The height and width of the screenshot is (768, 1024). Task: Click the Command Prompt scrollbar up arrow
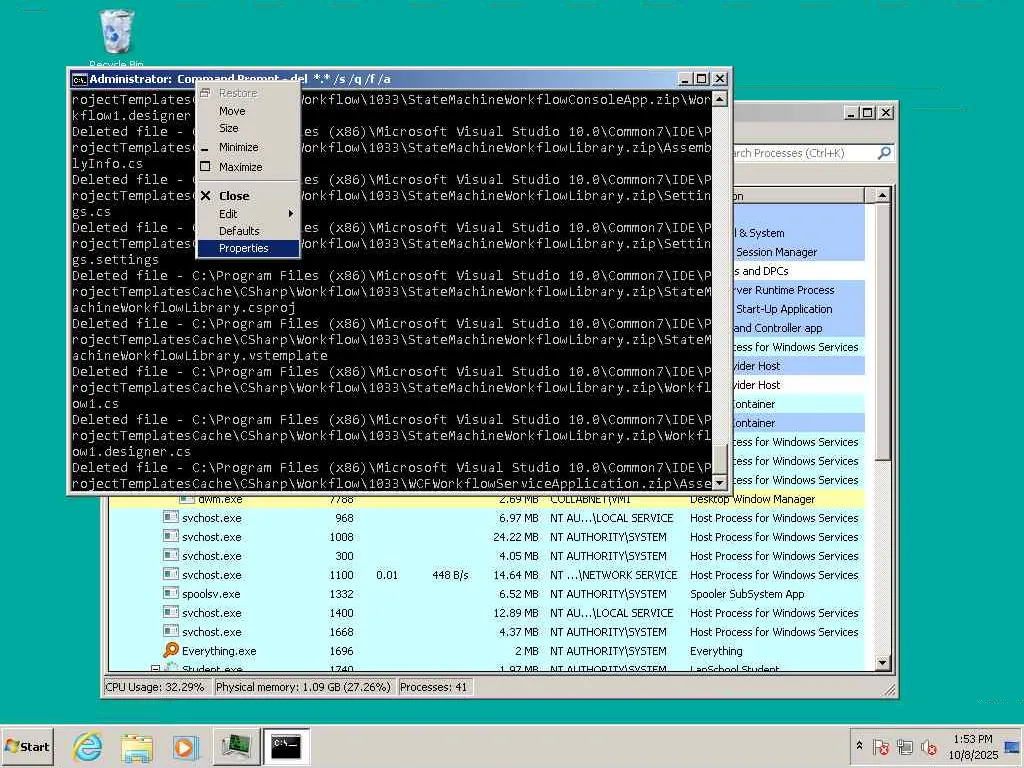coord(720,100)
